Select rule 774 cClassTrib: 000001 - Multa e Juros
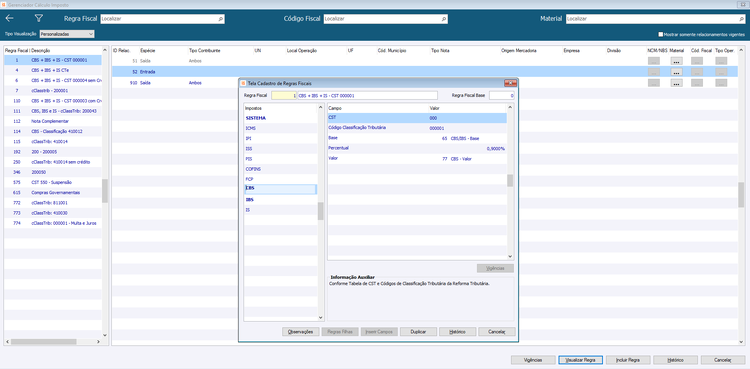 (53, 223)
